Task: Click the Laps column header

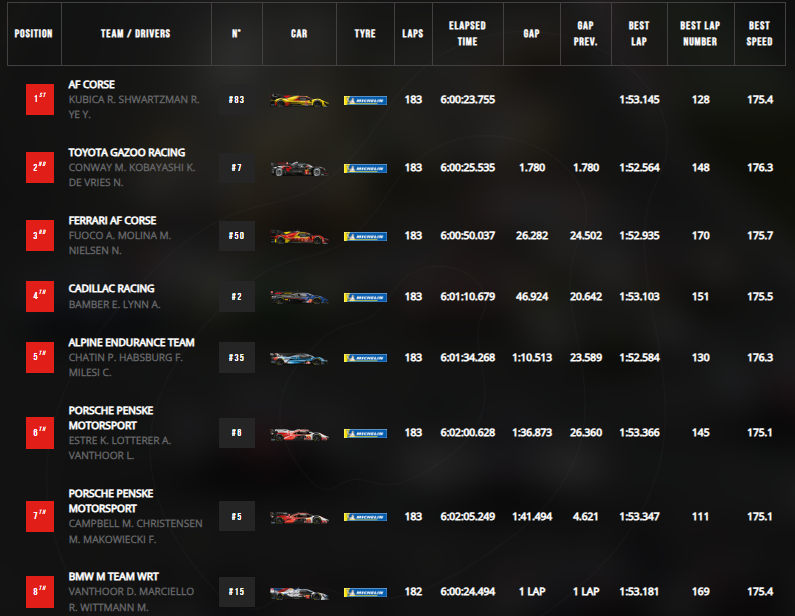Action: [413, 34]
